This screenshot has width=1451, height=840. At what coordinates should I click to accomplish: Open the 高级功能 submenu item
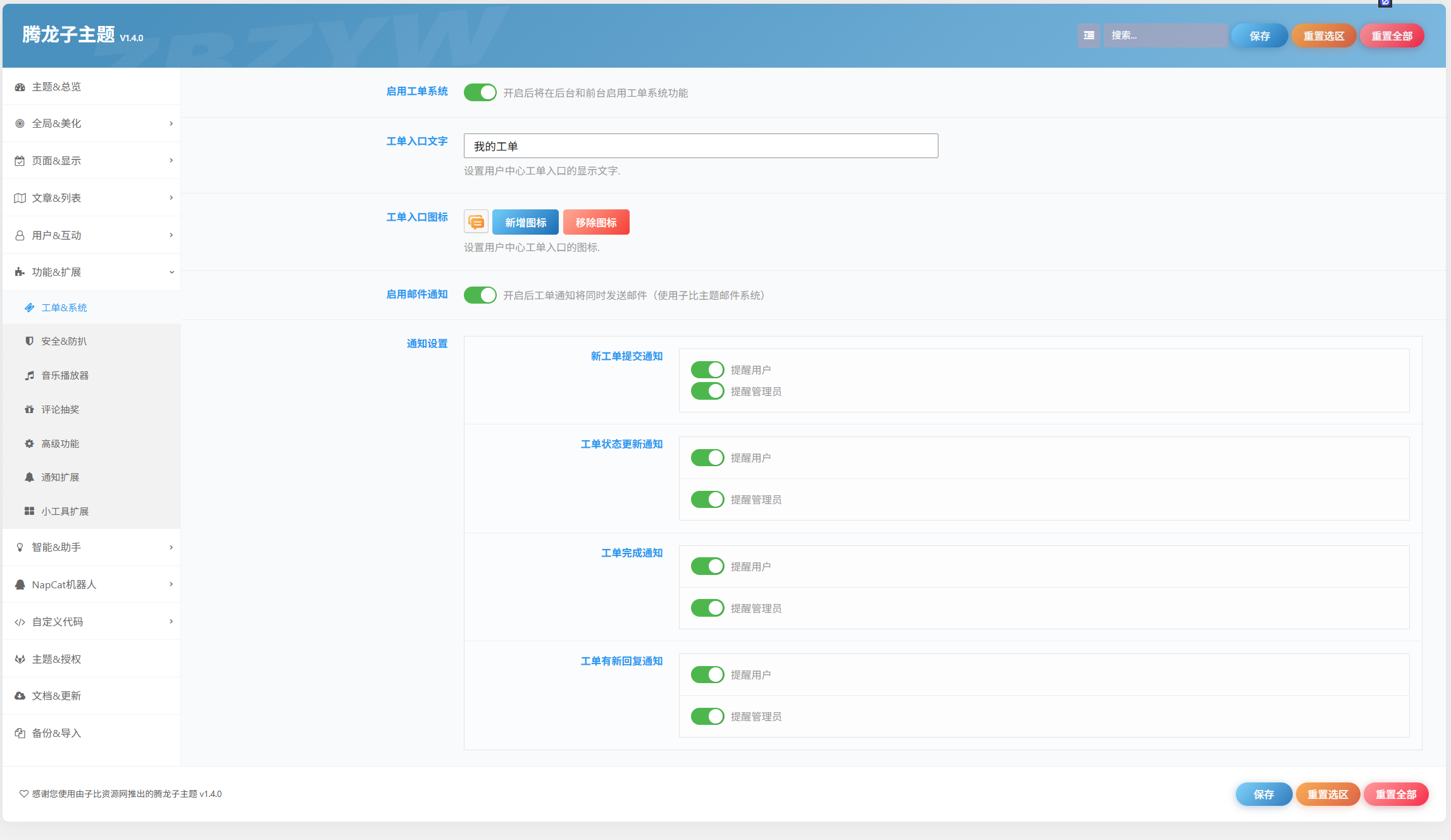92,443
